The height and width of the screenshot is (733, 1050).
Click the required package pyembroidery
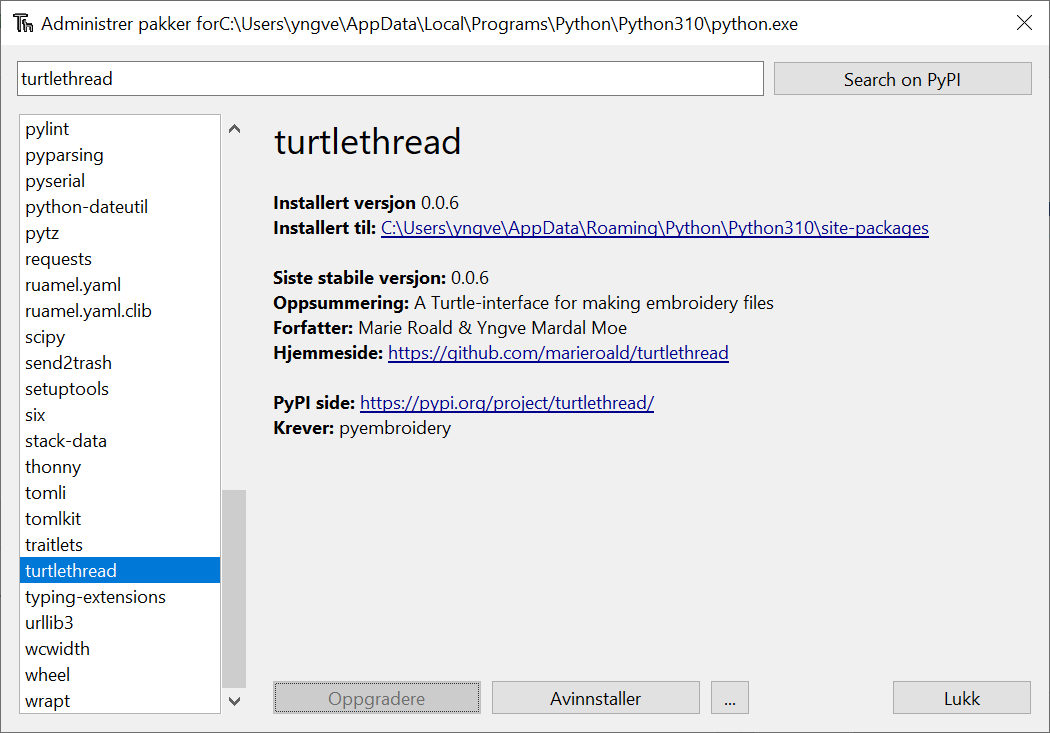click(x=395, y=428)
